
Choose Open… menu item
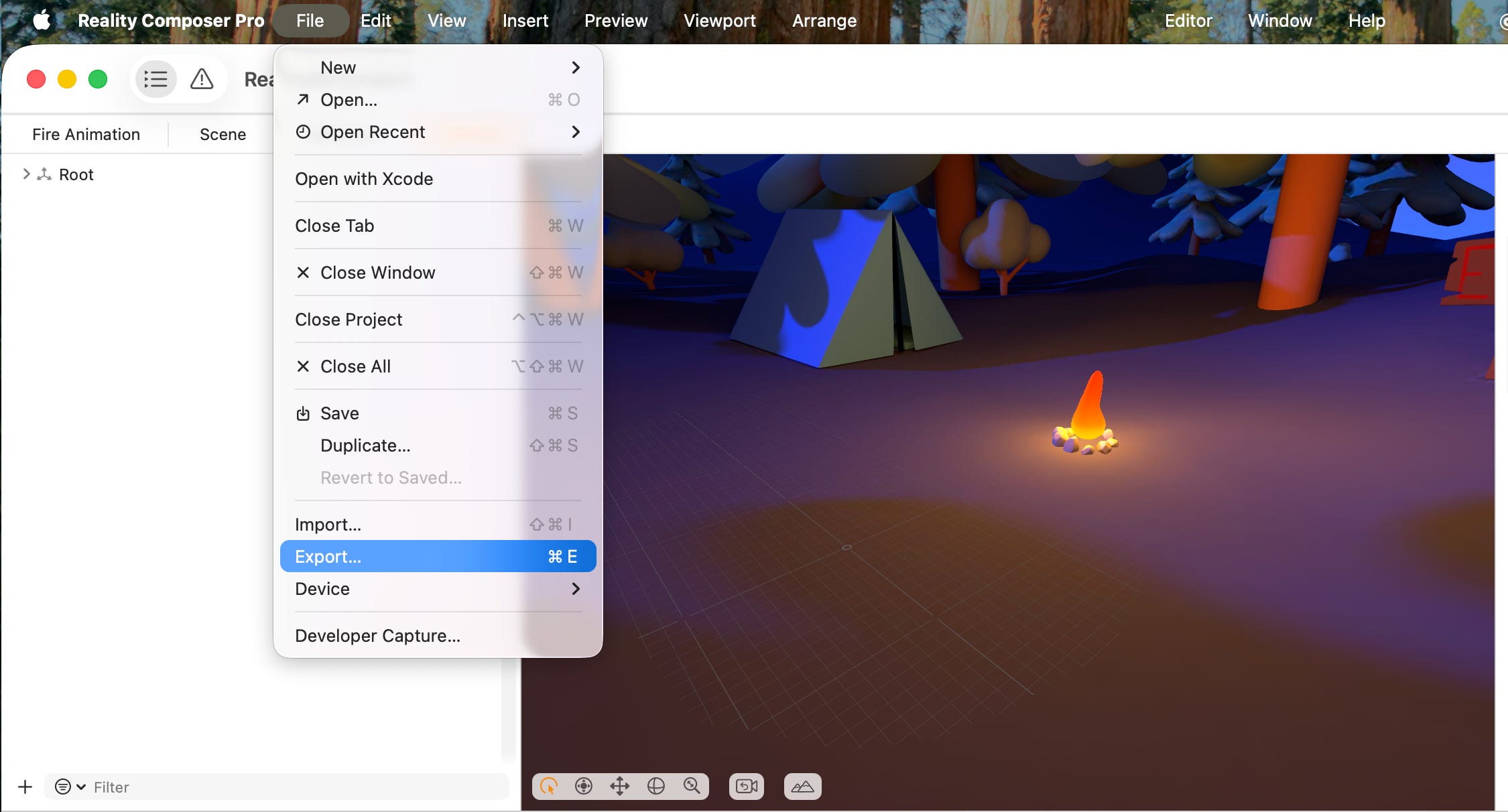click(x=438, y=100)
